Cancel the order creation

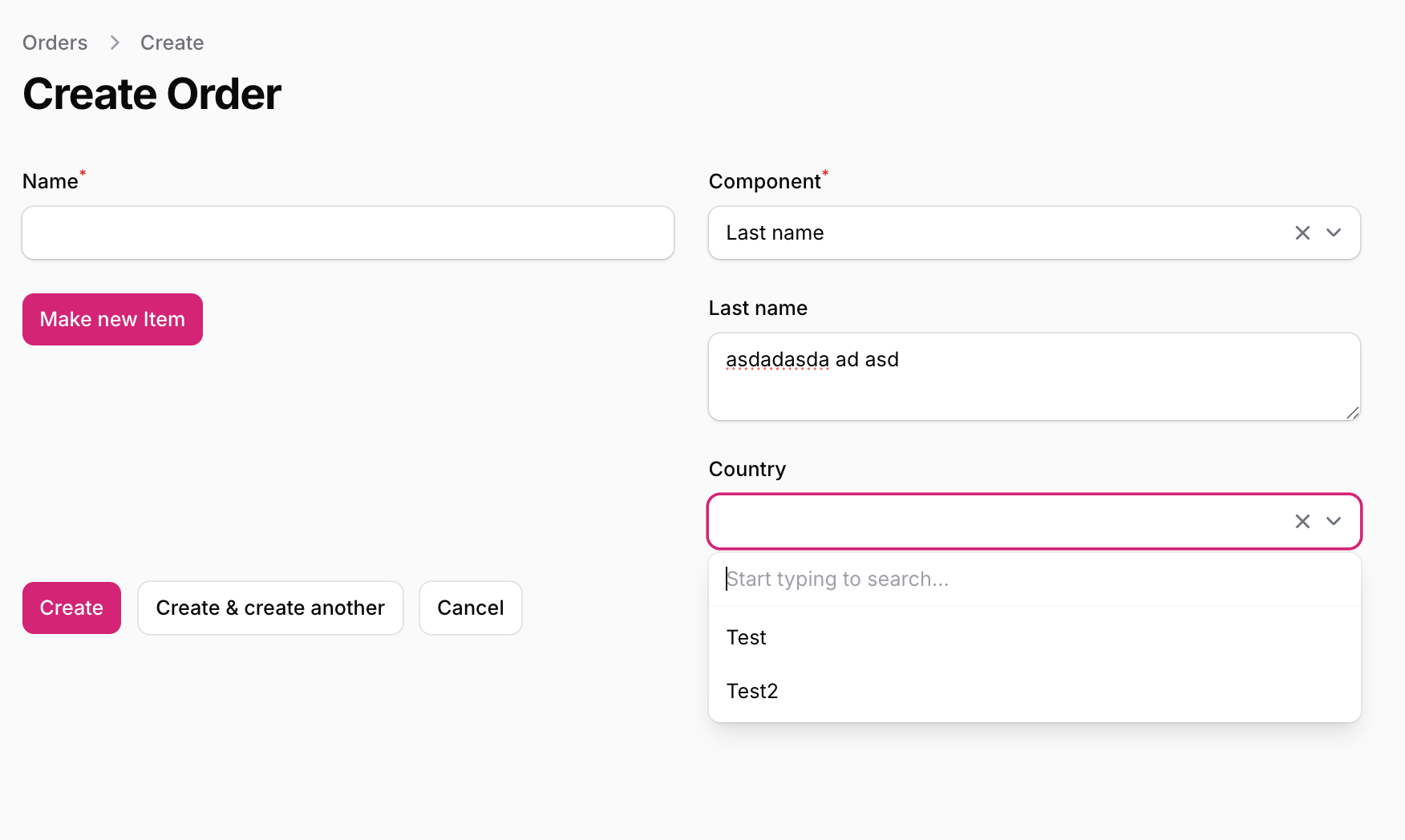tap(471, 608)
